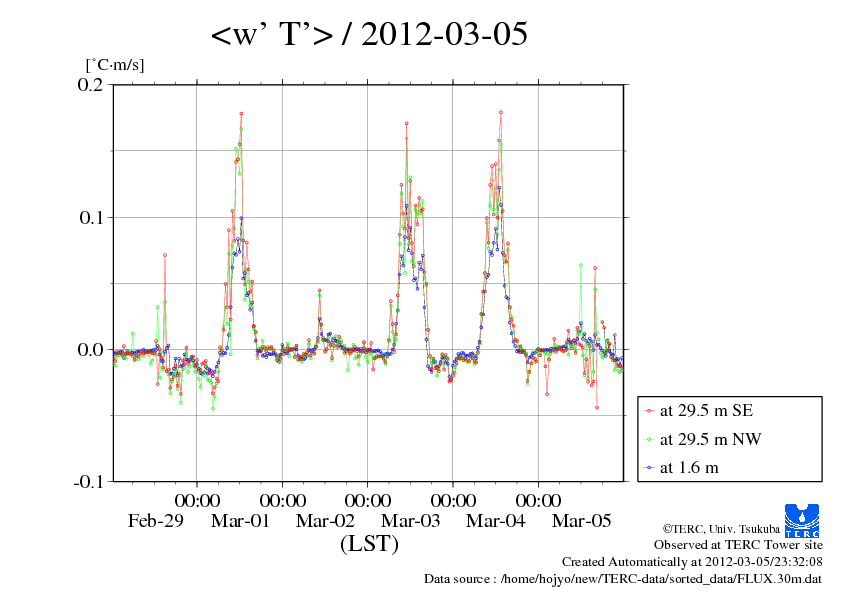The height and width of the screenshot is (595, 842).
Task: Click the blue 1.6 m legend marker
Action: point(649,468)
